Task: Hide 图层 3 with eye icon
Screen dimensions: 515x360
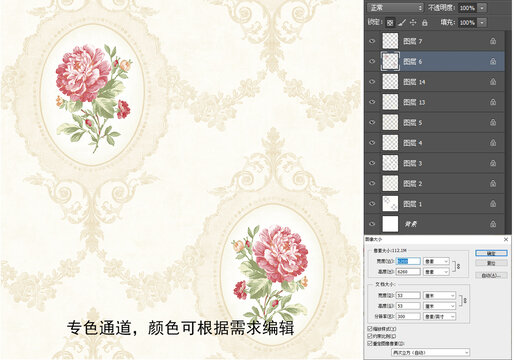Action: pyautogui.click(x=372, y=163)
